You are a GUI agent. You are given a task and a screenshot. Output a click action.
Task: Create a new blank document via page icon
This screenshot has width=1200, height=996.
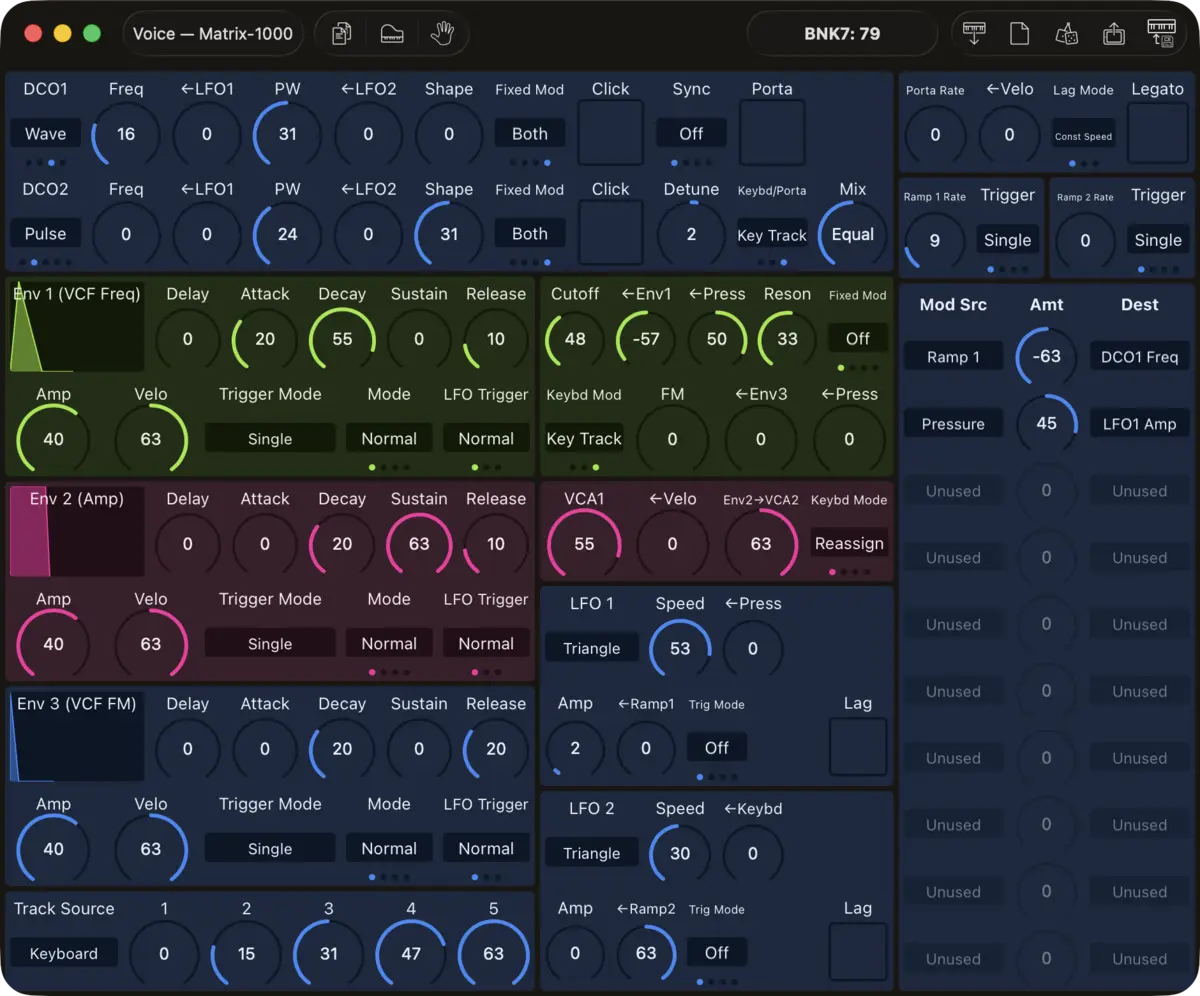point(1019,34)
